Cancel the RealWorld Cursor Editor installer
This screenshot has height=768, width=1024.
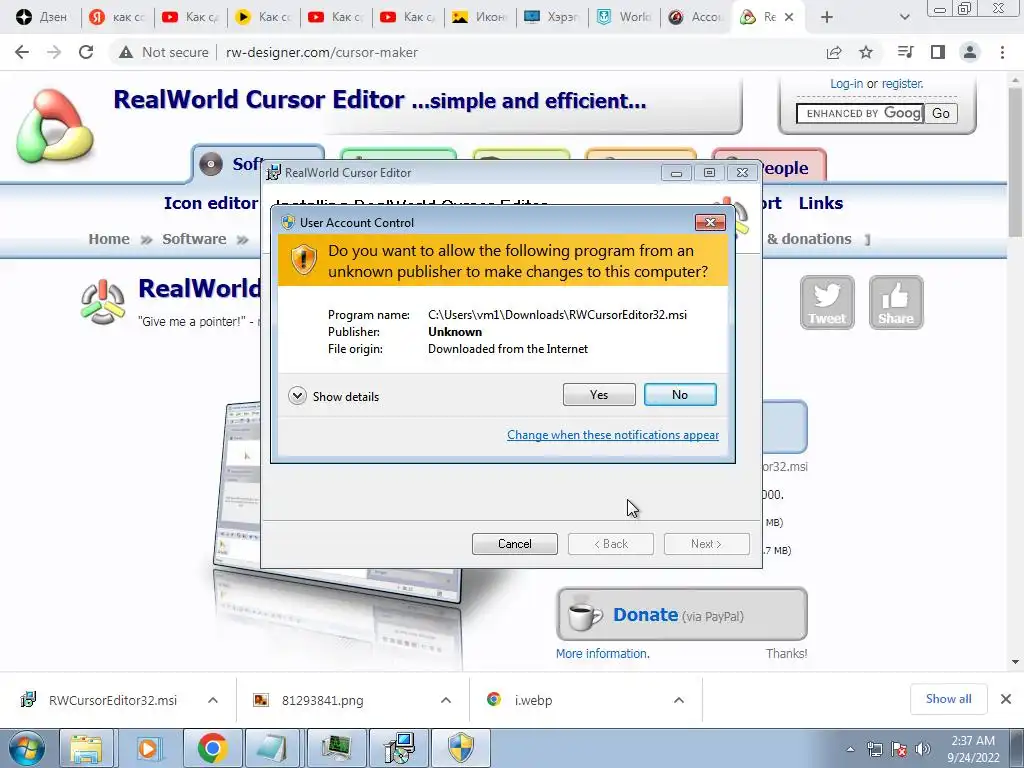click(515, 544)
